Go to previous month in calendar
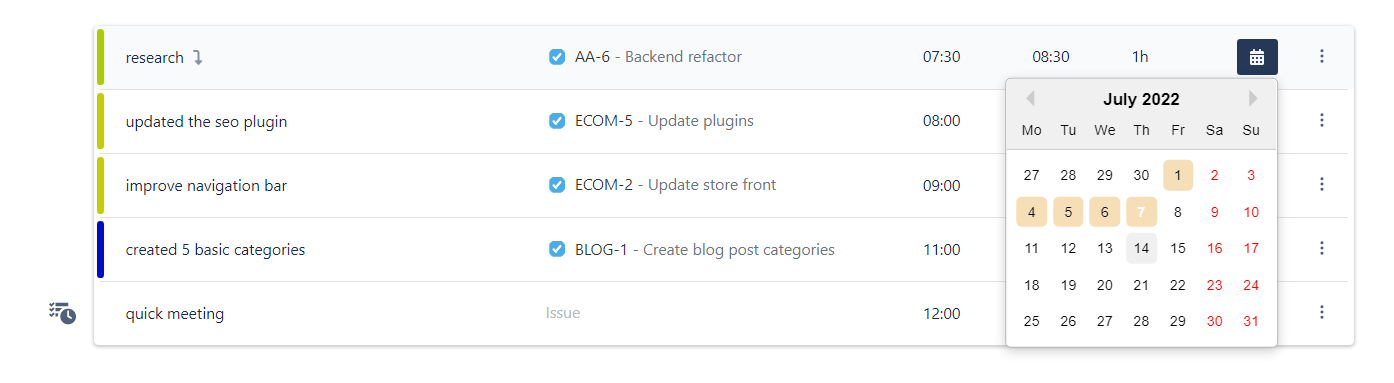 1030,99
